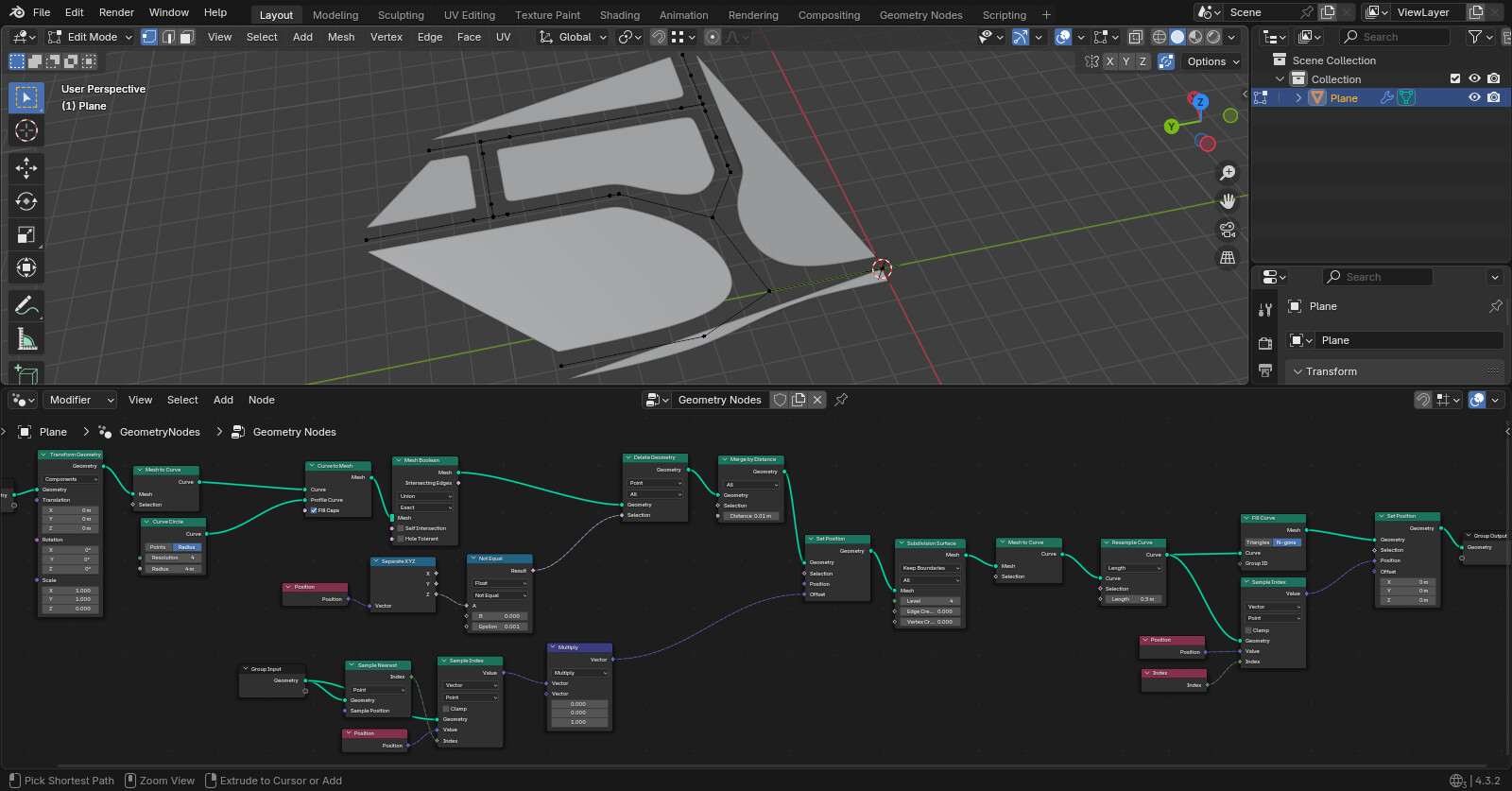Click Radius mode button in Curve Circle node
The height and width of the screenshot is (791, 1512).
(187, 547)
